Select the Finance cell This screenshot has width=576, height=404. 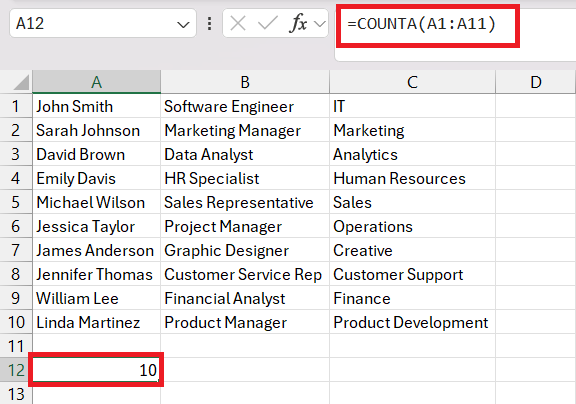413,298
